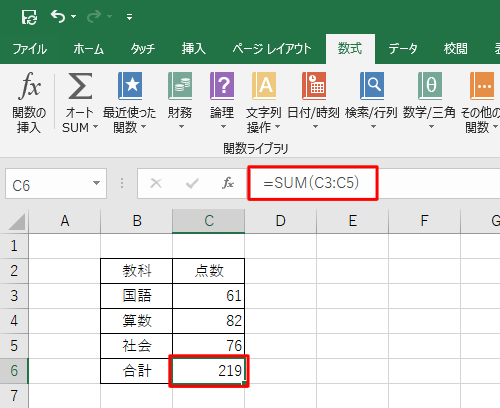Select row 7 header
This screenshot has height=408, width=500.
click(x=14, y=396)
